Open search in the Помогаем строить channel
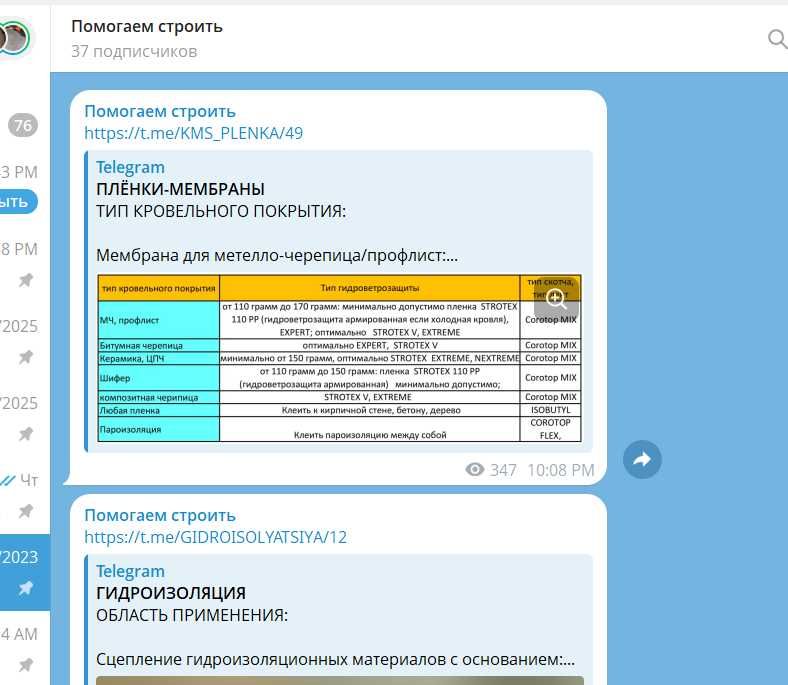This screenshot has height=685, width=788. (778, 38)
